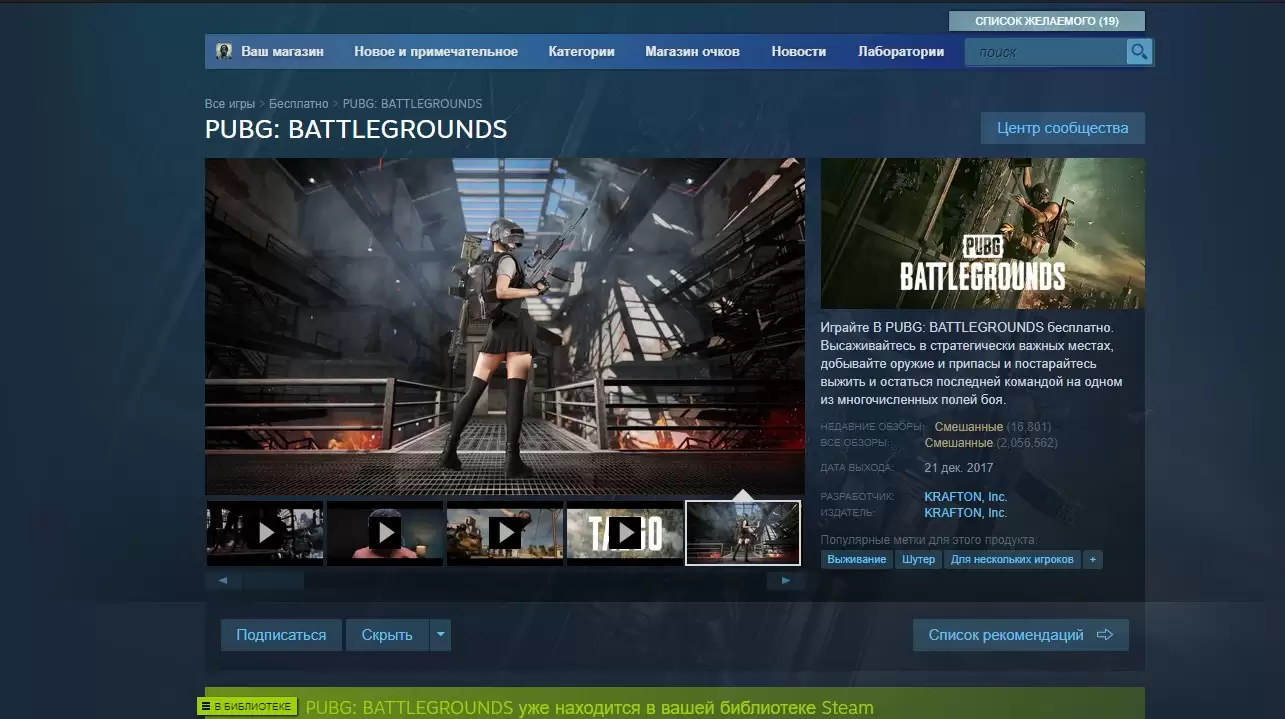Click the thumbnail strip scrollbar handle
This screenshot has height=719, width=1285.
pos(272,580)
